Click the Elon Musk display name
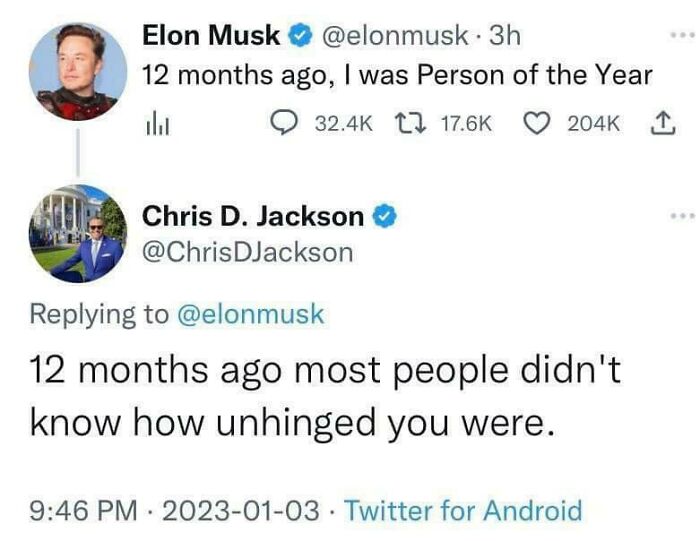700x541 pixels. [211, 36]
